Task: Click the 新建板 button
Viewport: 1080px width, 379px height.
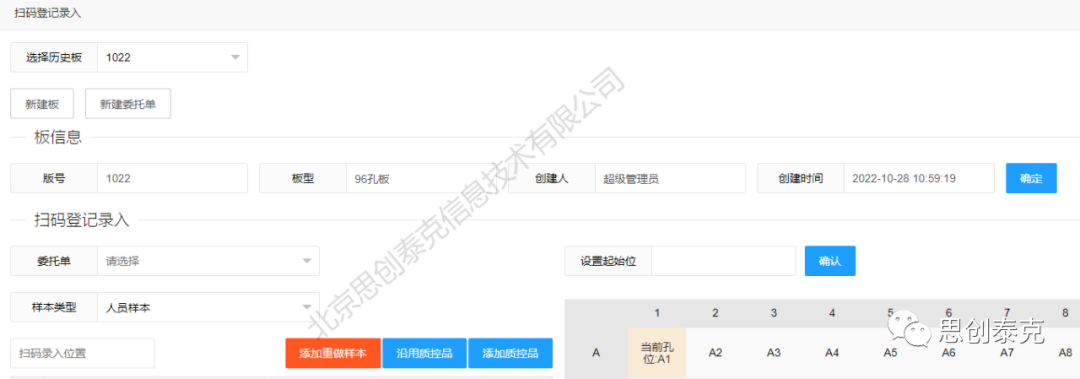Action: 42,104
